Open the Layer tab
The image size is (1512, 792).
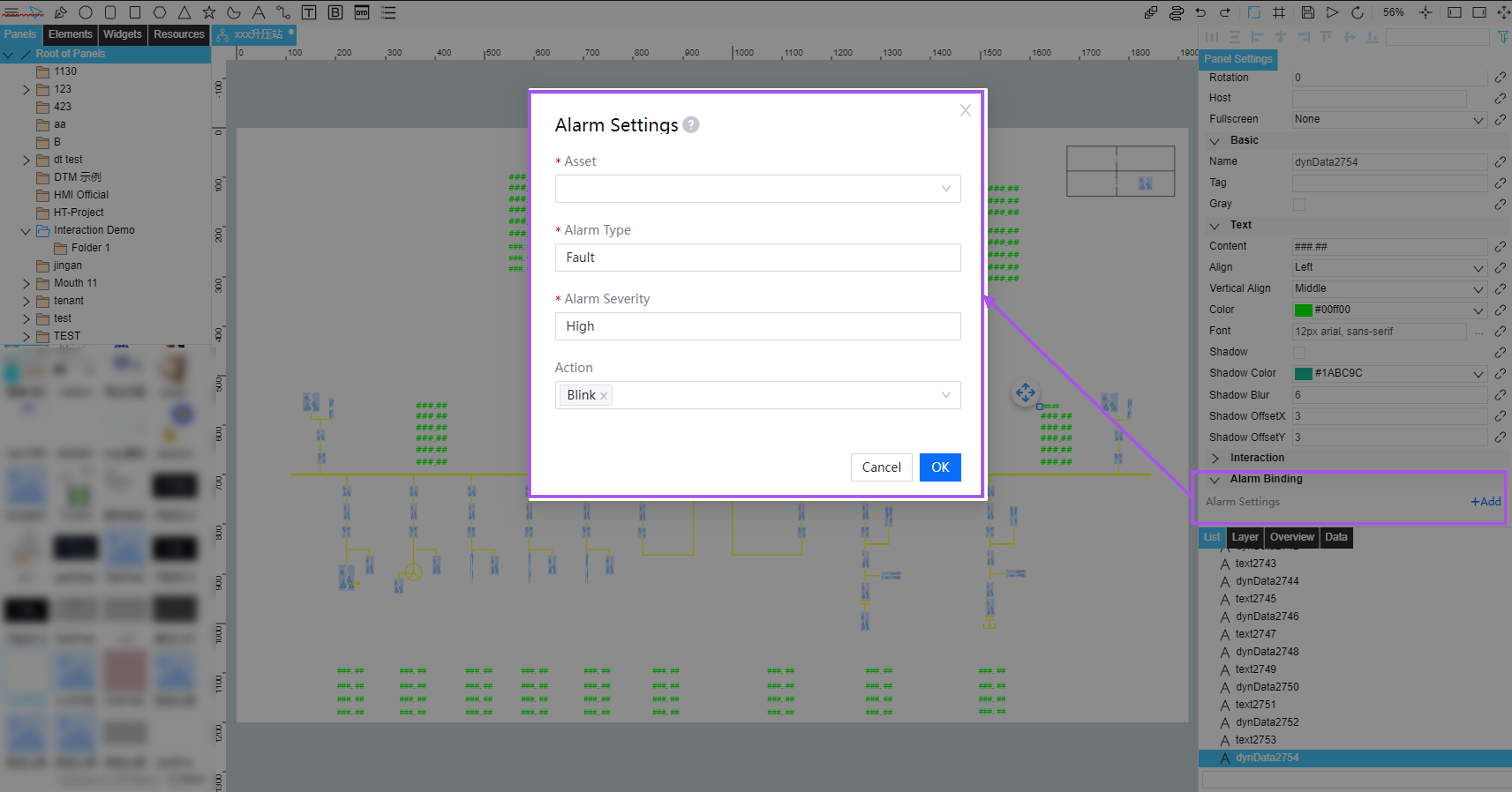[x=1244, y=537]
